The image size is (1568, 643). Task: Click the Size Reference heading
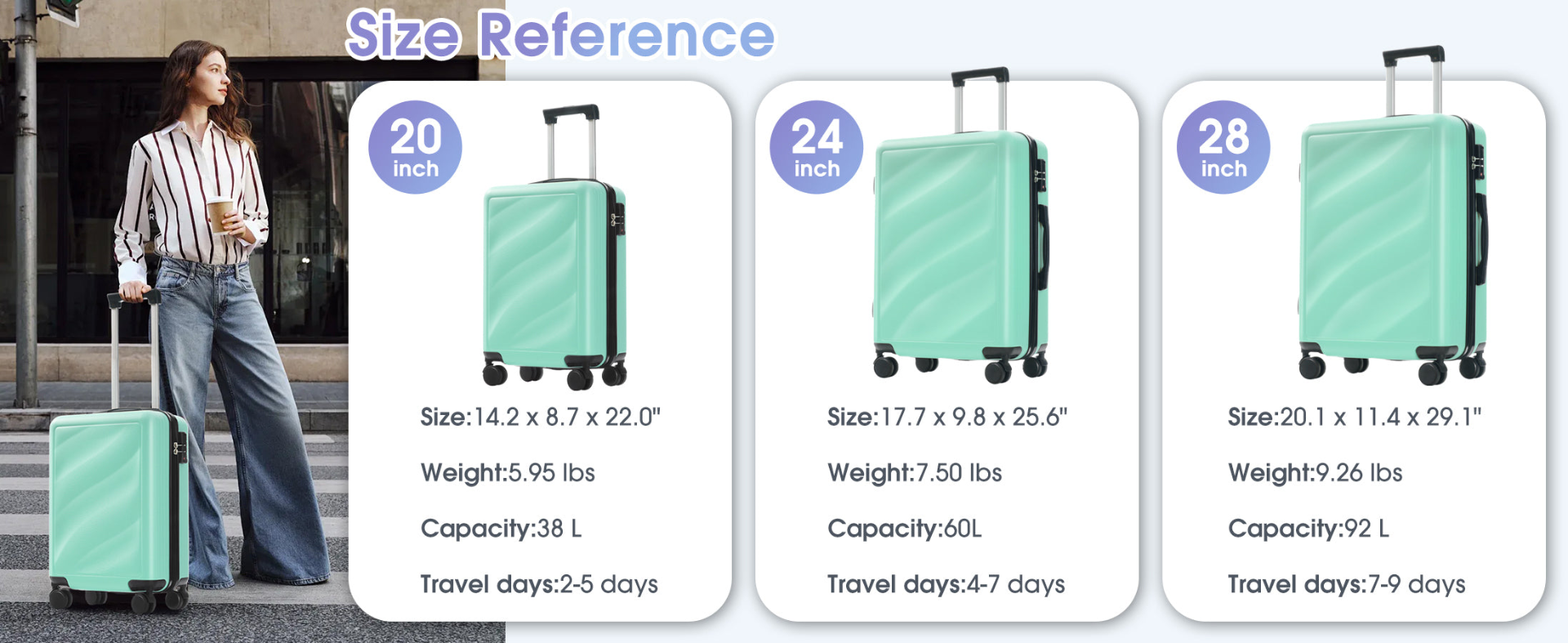click(560, 35)
